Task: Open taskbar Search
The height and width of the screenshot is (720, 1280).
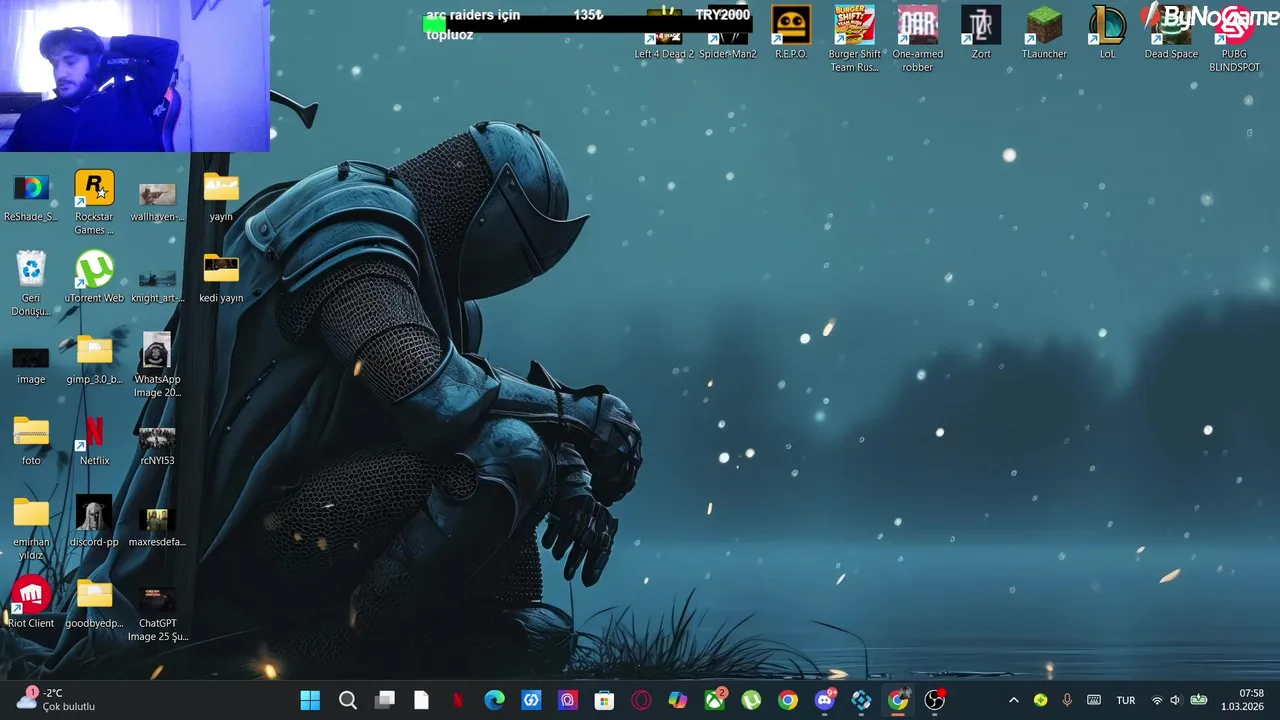Action: (x=347, y=700)
